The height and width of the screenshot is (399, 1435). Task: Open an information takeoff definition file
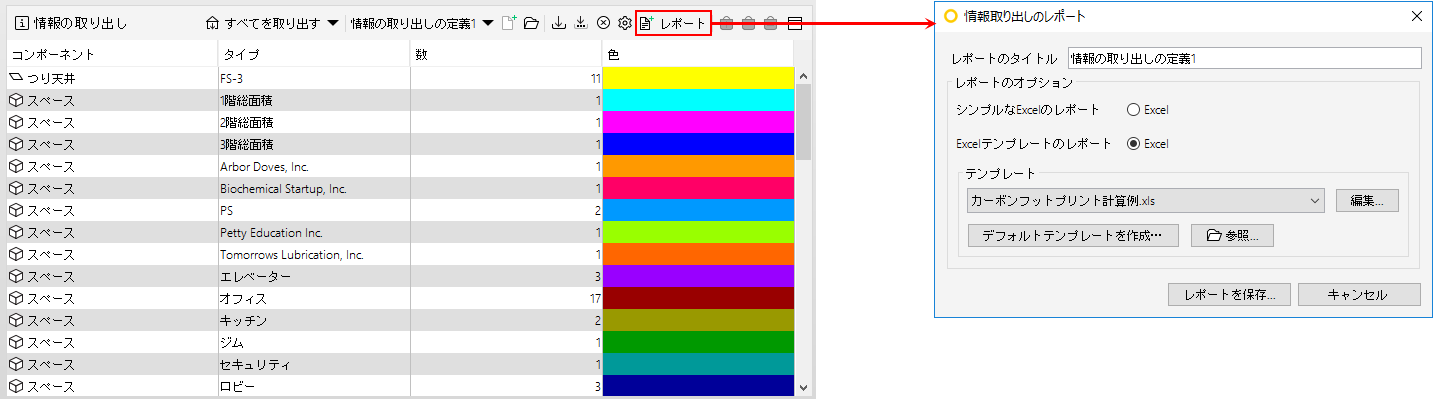tap(531, 23)
